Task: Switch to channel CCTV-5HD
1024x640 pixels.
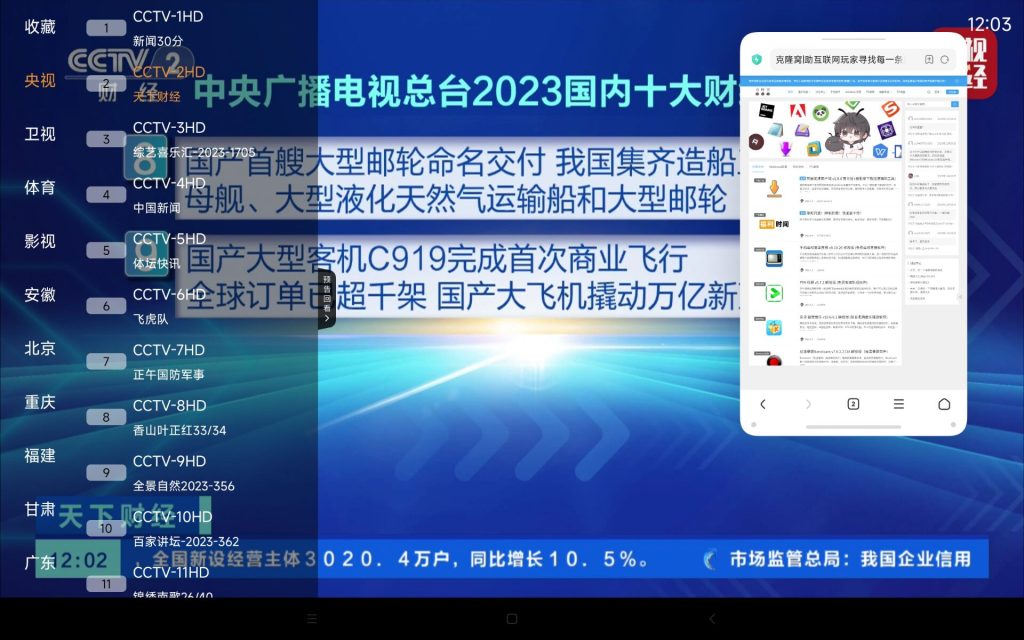Action: tap(169, 238)
